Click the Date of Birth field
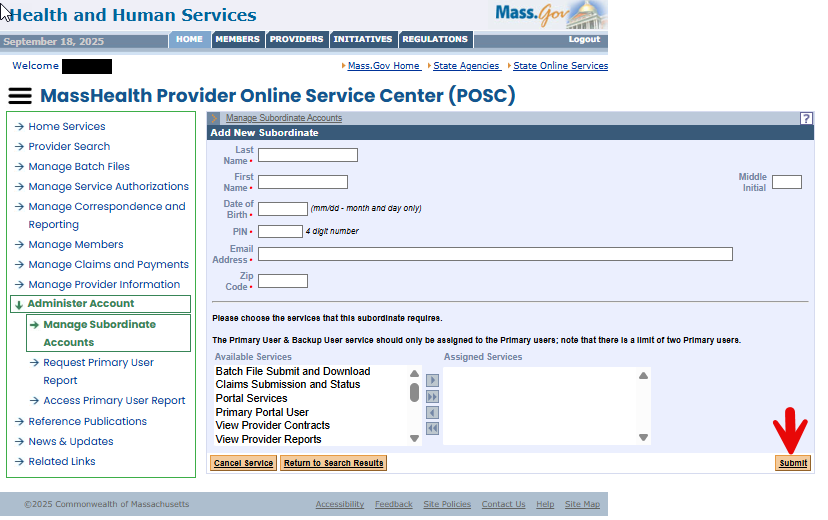The height and width of the screenshot is (520, 828). point(283,209)
